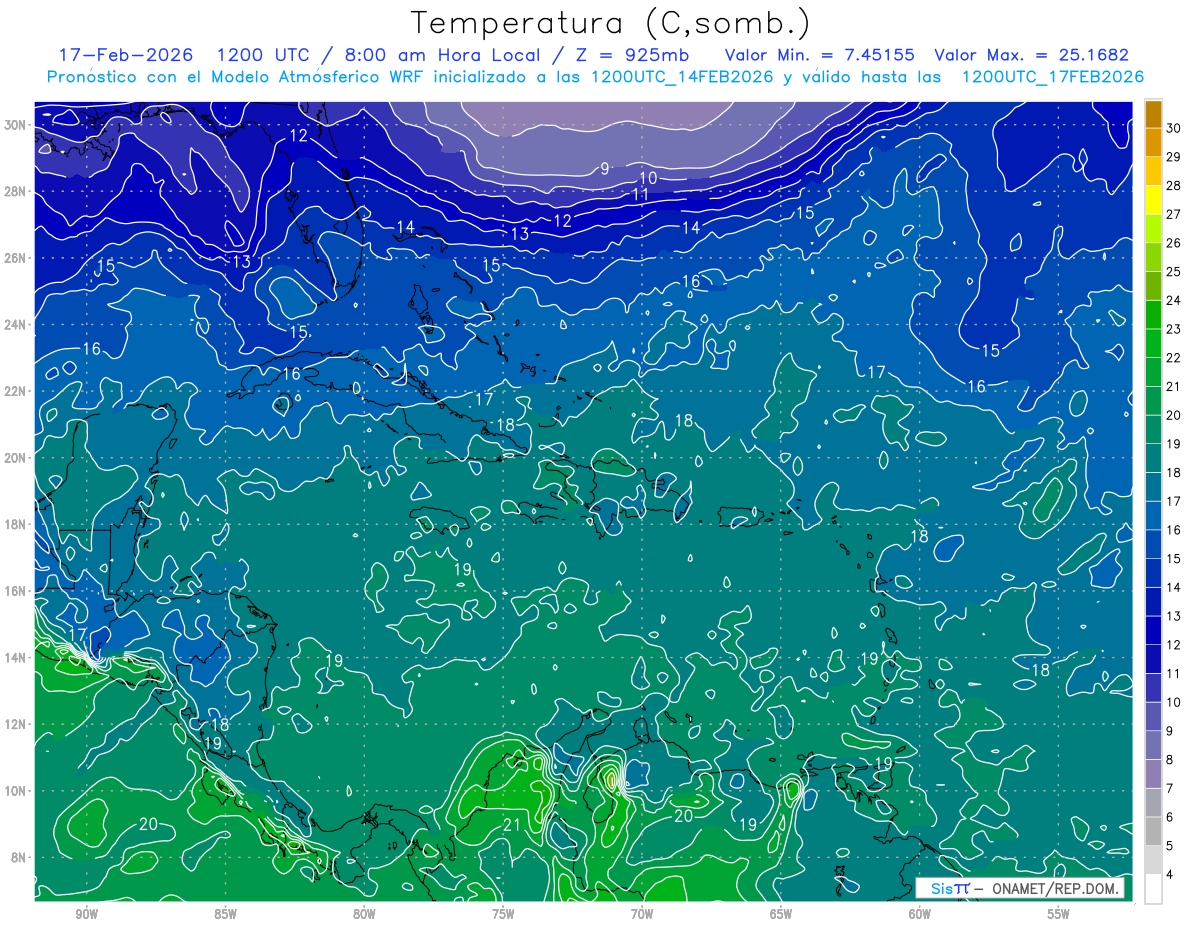Click the '70W' longitude axis label
This screenshot has width=1200, height=927.
click(x=642, y=914)
